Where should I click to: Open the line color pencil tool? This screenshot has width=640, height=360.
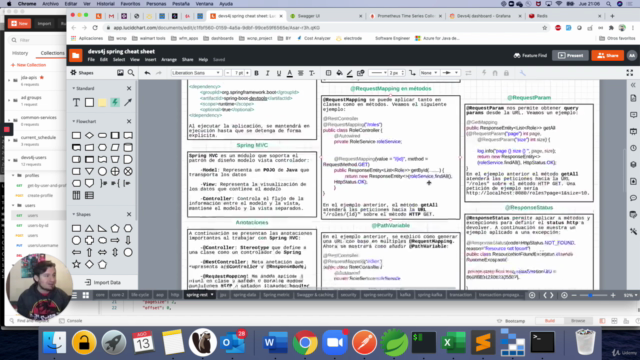pos(350,73)
